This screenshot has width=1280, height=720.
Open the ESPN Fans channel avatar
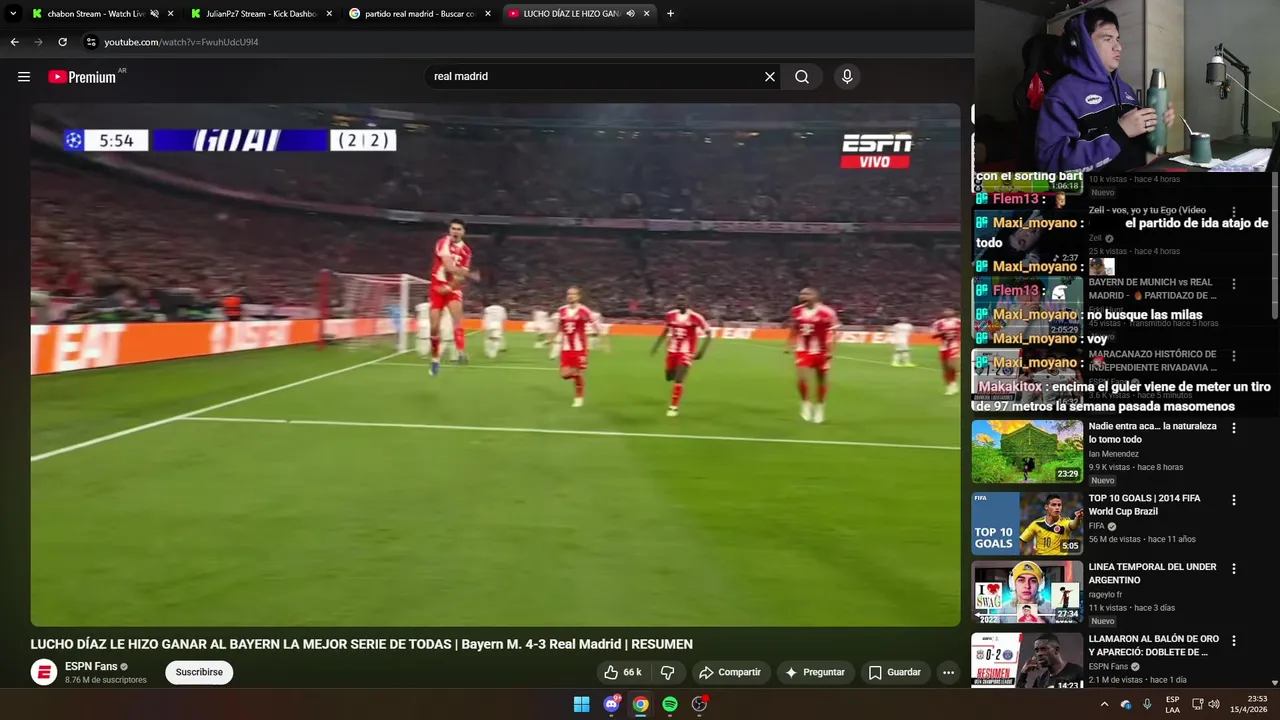pos(44,672)
